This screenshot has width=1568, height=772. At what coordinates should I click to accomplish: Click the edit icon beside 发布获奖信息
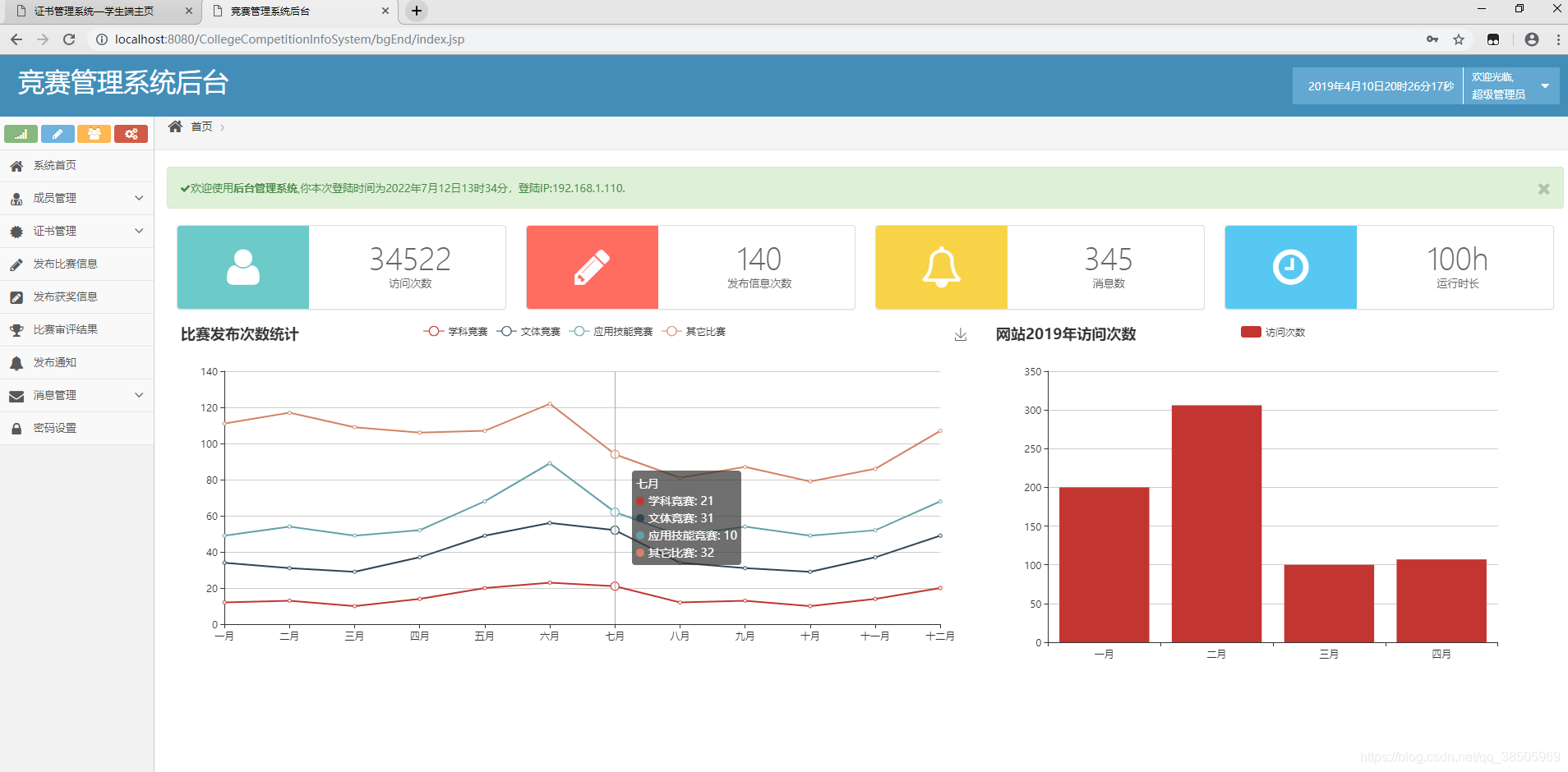(16, 297)
